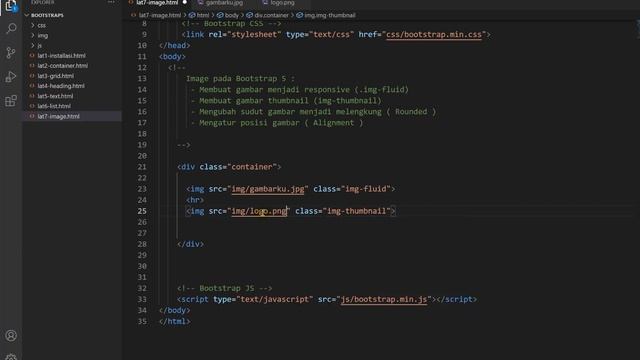
Task: Click the closing </div> tag on line 28
Action: [190, 244]
